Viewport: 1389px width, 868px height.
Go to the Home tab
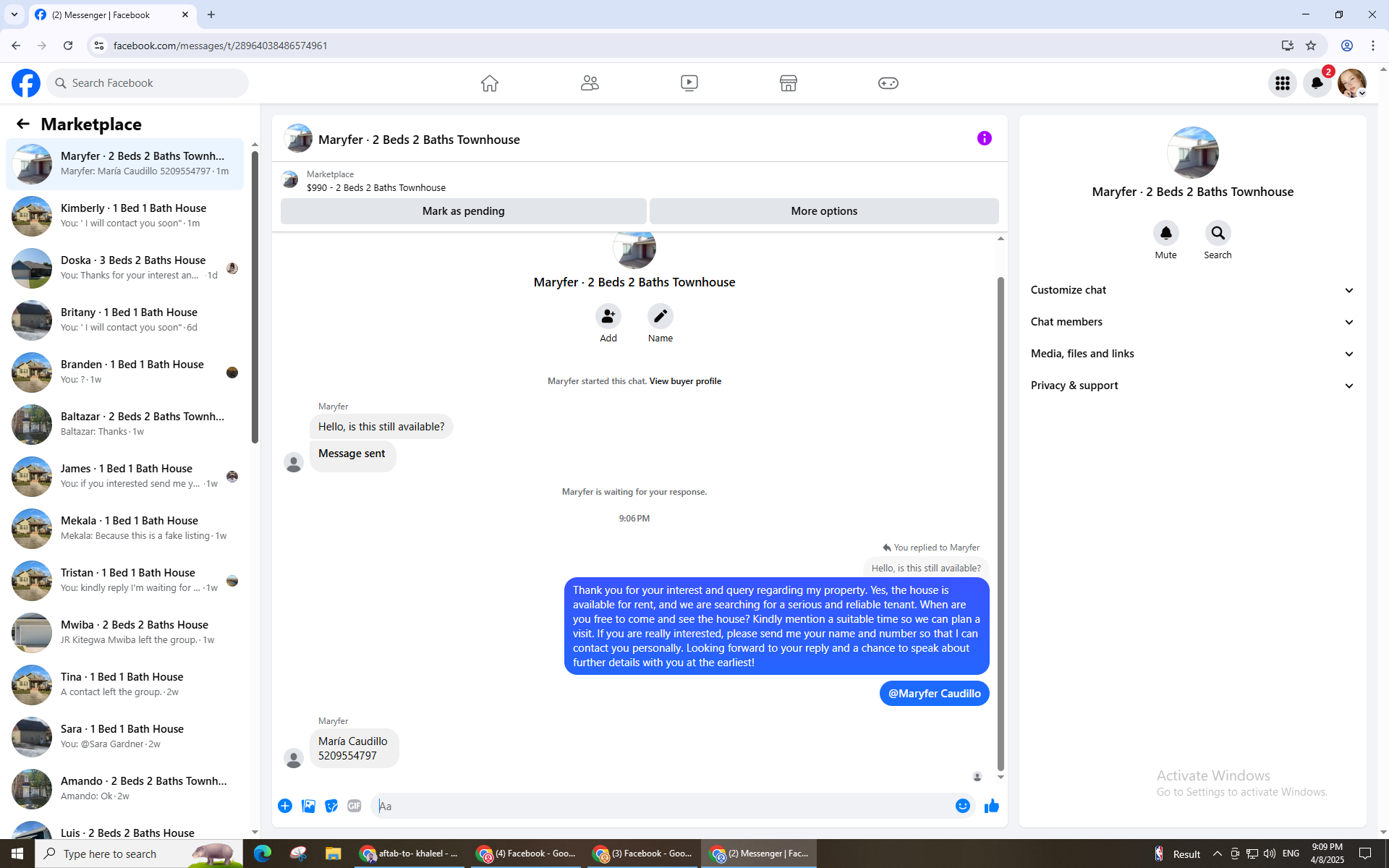(x=489, y=83)
